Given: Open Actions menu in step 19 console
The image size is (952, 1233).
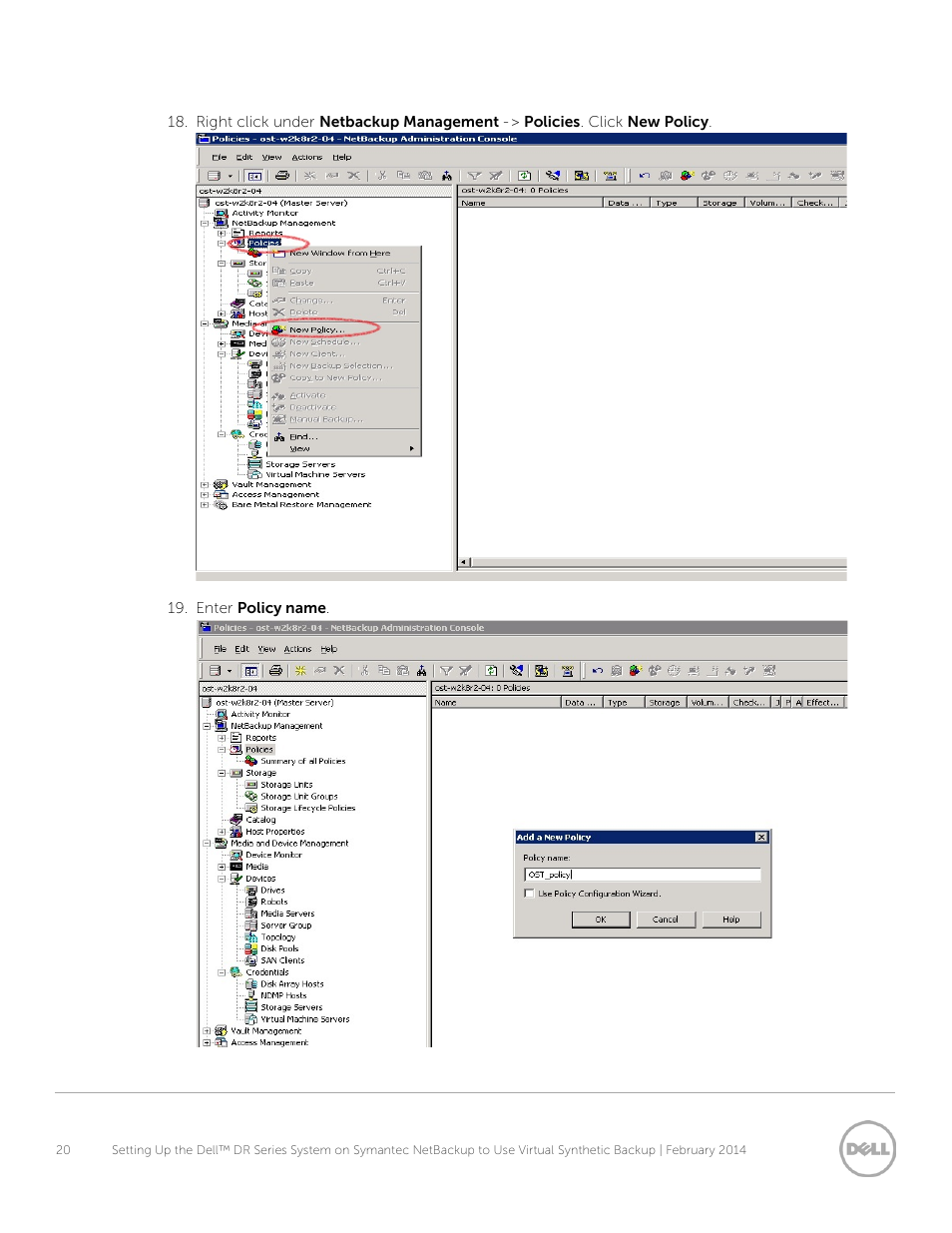Looking at the screenshot, I should (297, 649).
